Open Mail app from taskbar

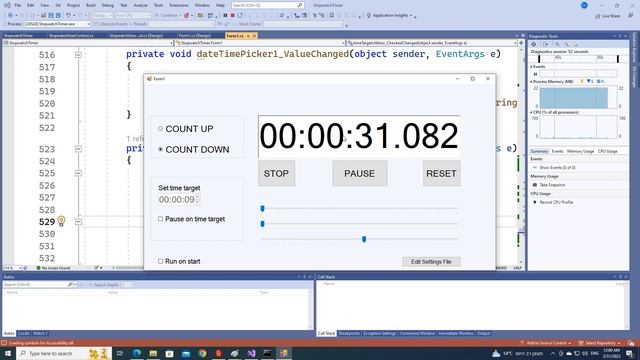click(x=186, y=353)
